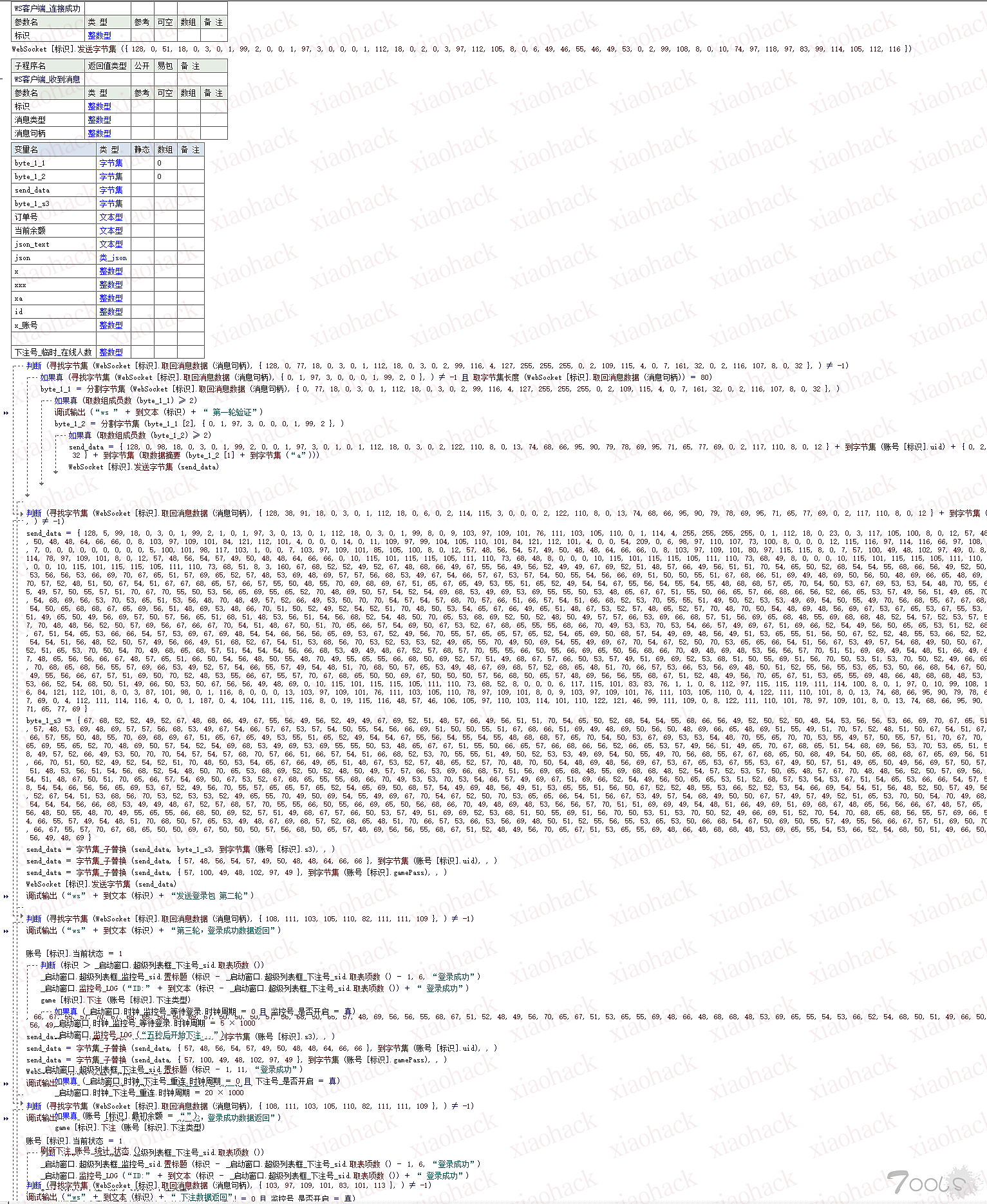Collapse 判断 branch starting with bytes 128, 38

(x=21, y=513)
